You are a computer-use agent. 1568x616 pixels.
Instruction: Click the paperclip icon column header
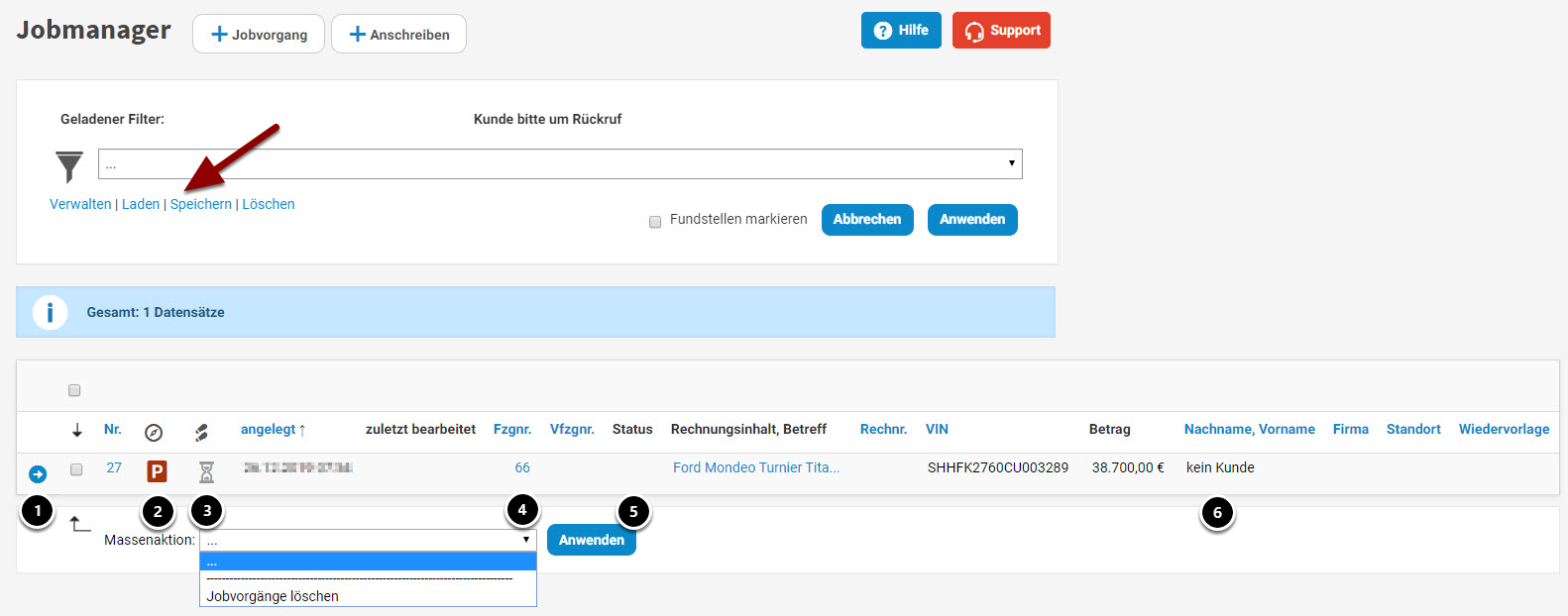[201, 432]
